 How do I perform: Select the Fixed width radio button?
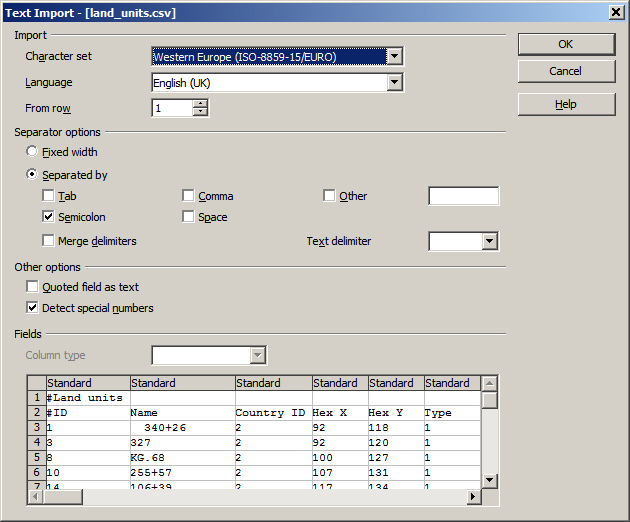point(32,151)
